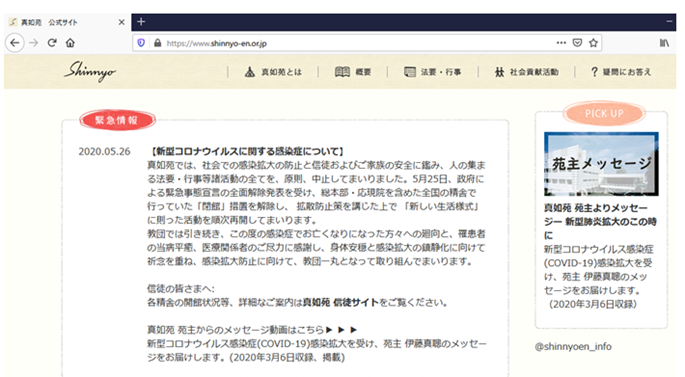The height and width of the screenshot is (377, 685).
Task: Open the 社会貢献活動 menu item
Action: [x=527, y=72]
